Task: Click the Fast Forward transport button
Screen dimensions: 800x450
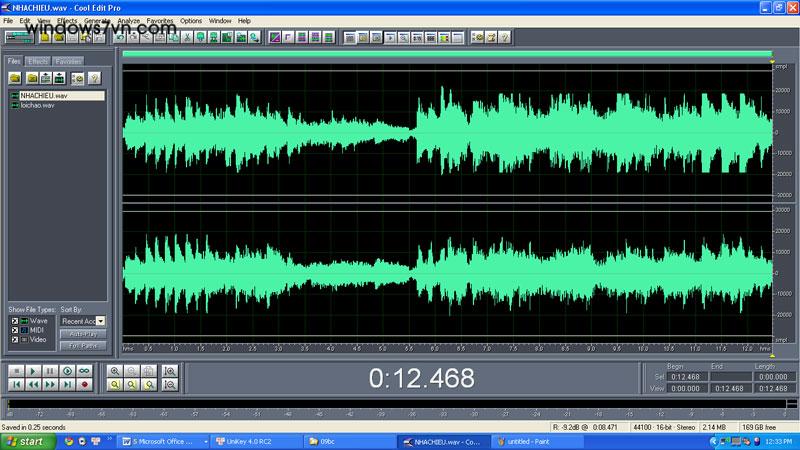Action: pyautogui.click(x=51, y=384)
